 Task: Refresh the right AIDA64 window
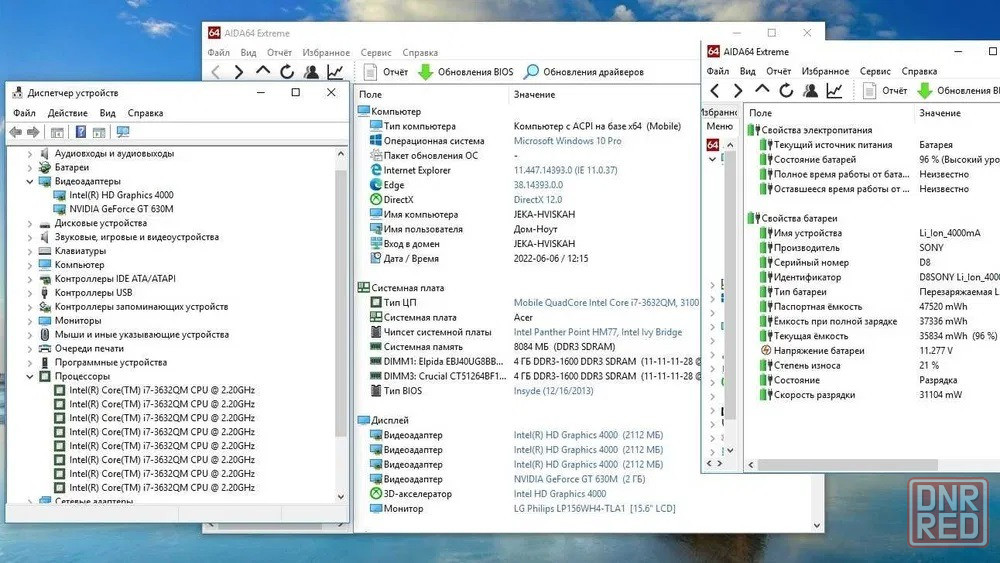coord(786,91)
